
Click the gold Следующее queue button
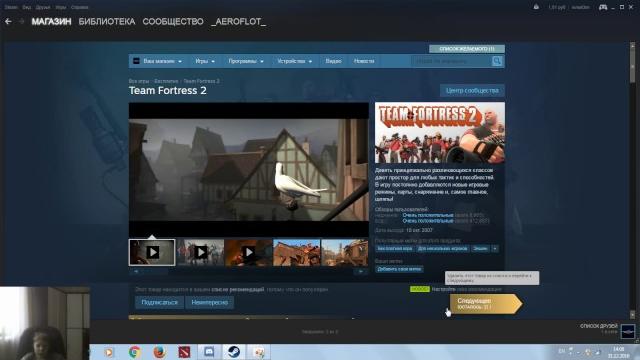point(486,304)
